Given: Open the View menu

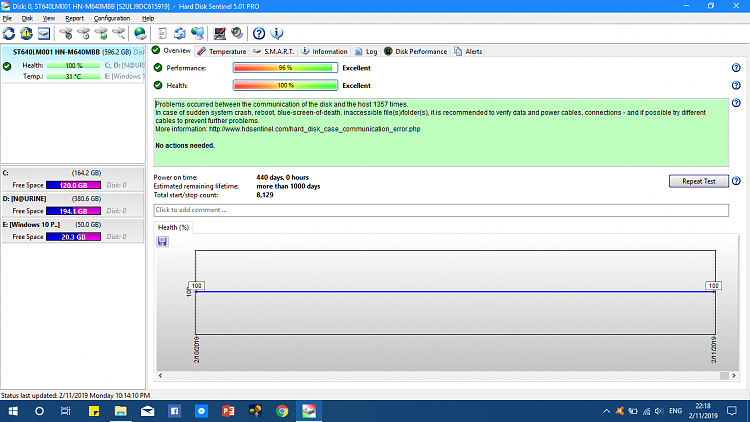Looking at the screenshot, I should [49, 18].
